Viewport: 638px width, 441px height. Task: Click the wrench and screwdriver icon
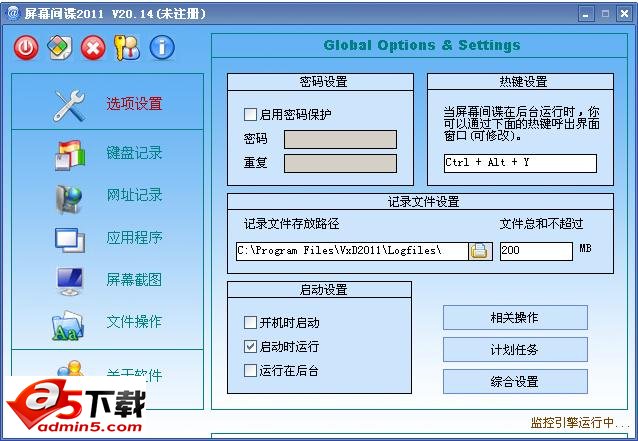pyautogui.click(x=70, y=106)
